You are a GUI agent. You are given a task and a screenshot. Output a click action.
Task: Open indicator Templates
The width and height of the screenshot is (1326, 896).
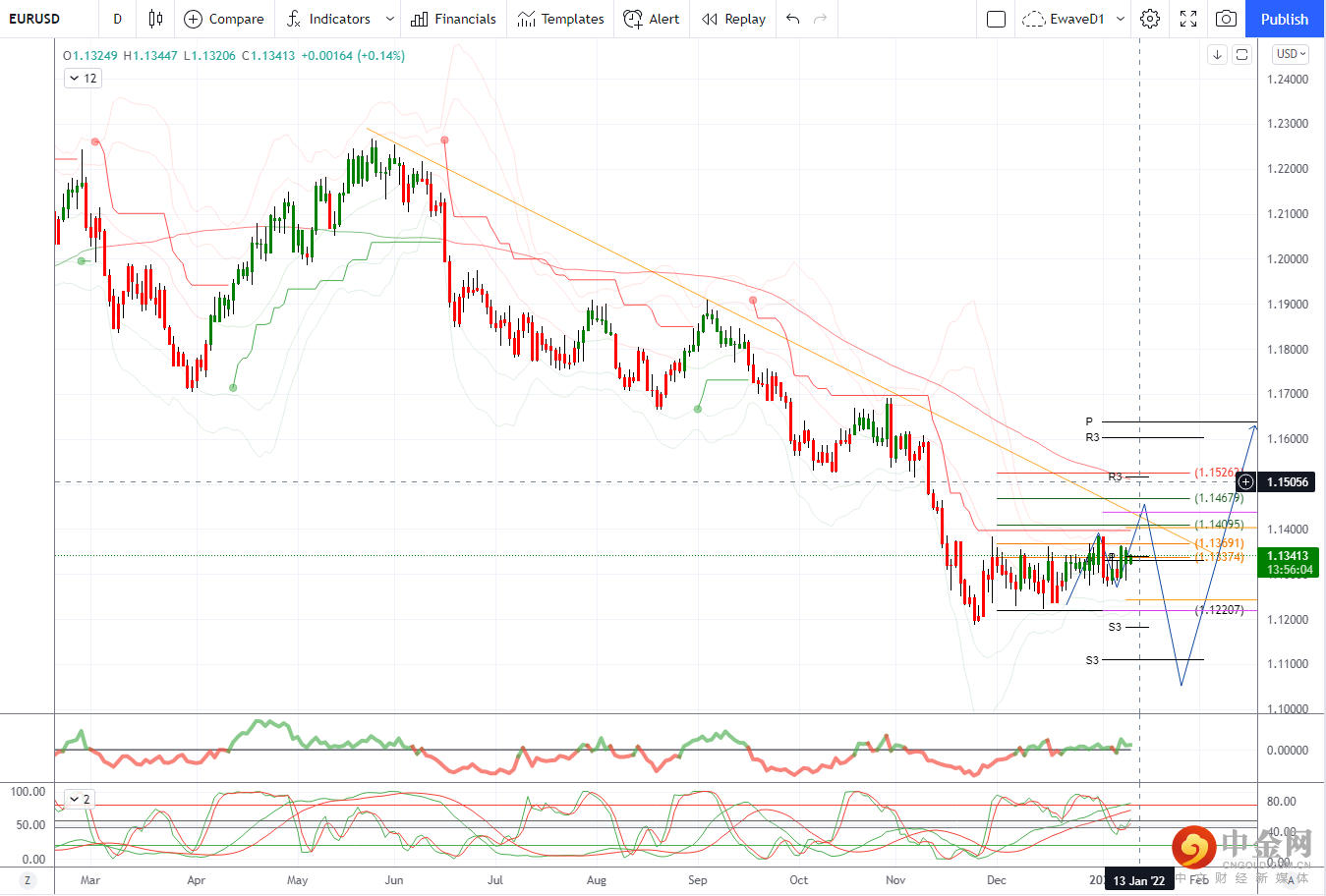tap(560, 19)
